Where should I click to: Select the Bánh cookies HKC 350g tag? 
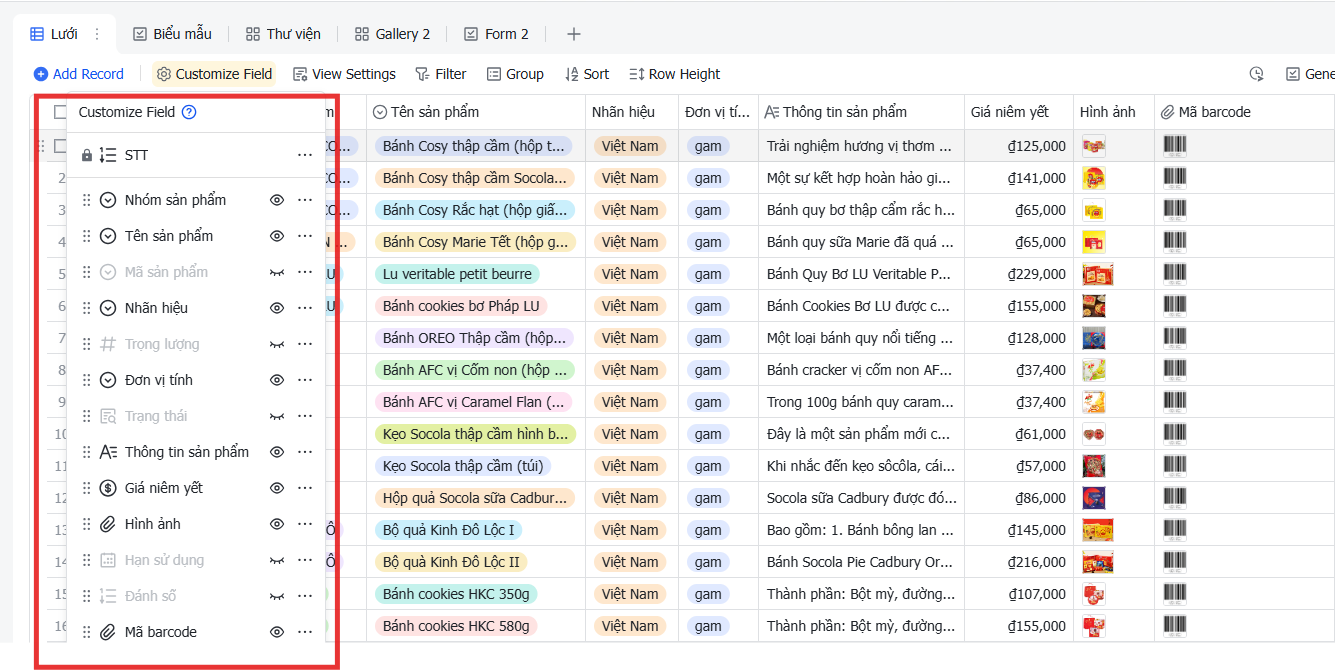(456, 594)
